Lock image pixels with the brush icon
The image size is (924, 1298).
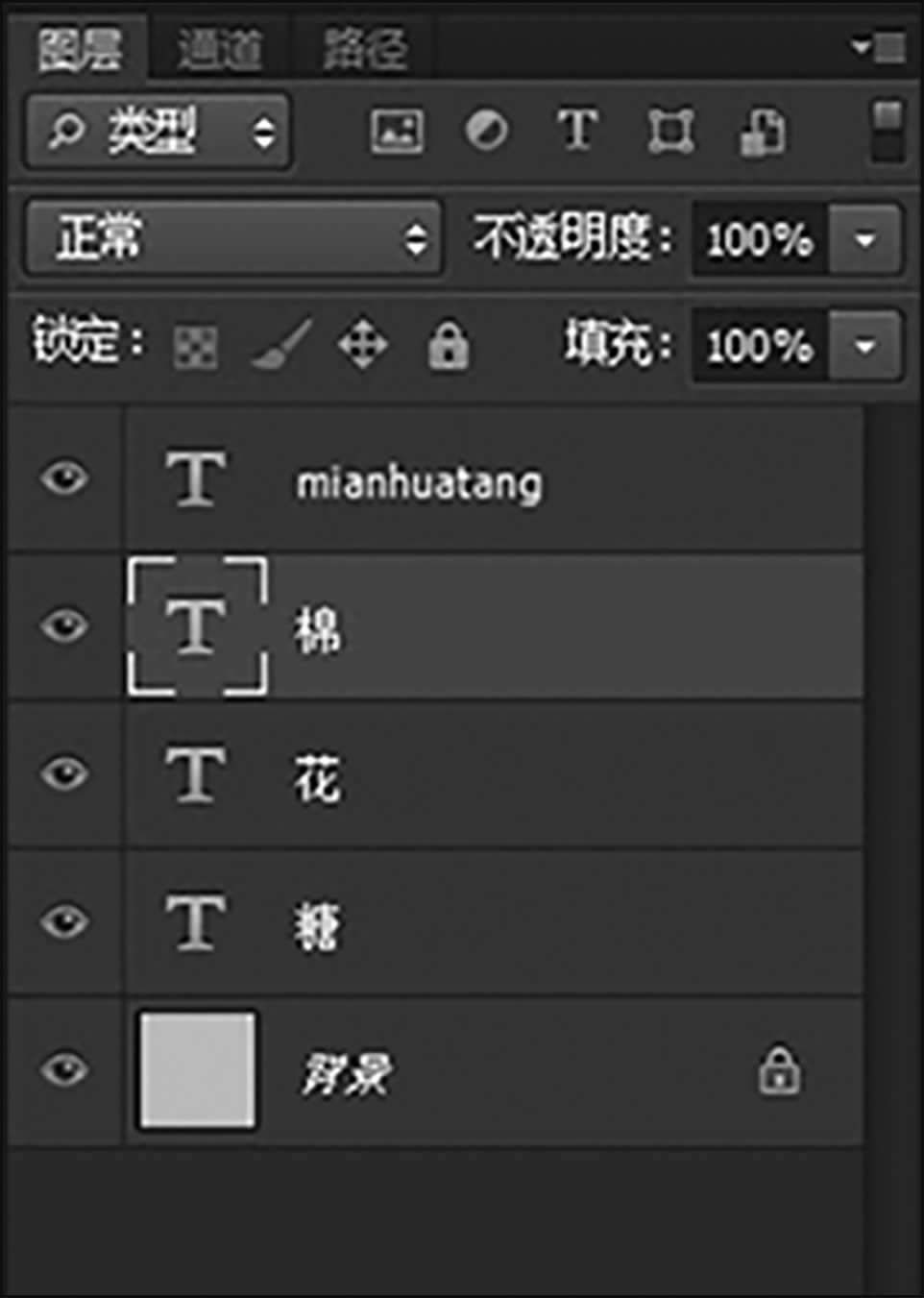280,345
